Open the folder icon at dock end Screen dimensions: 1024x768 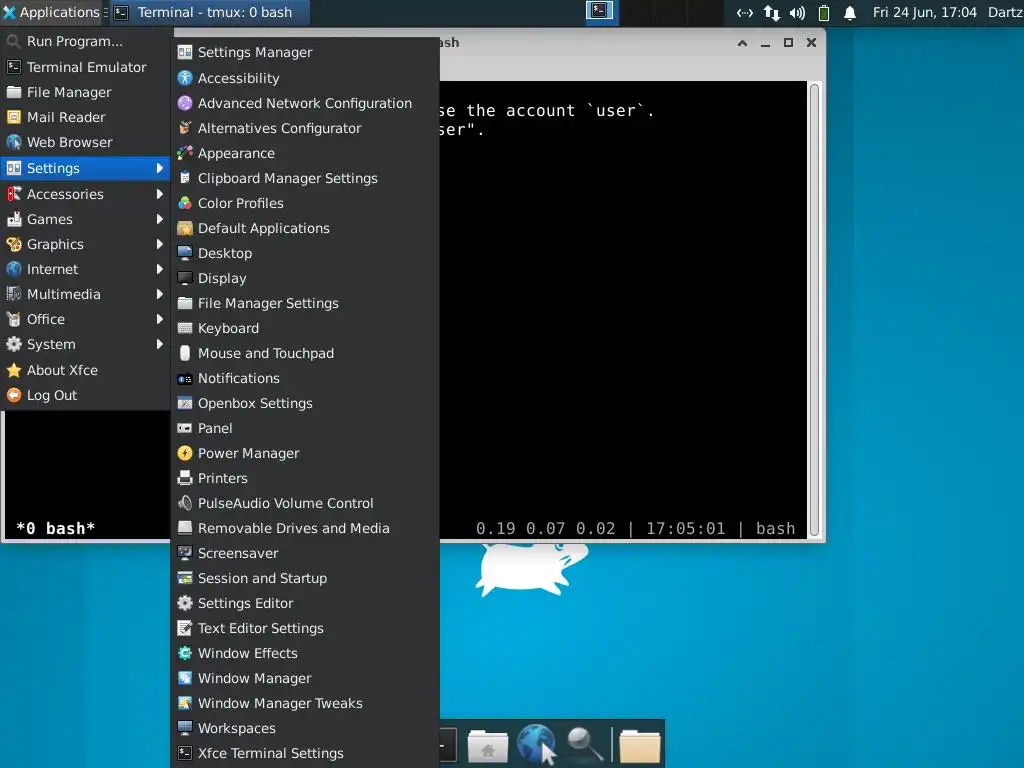tap(640, 746)
